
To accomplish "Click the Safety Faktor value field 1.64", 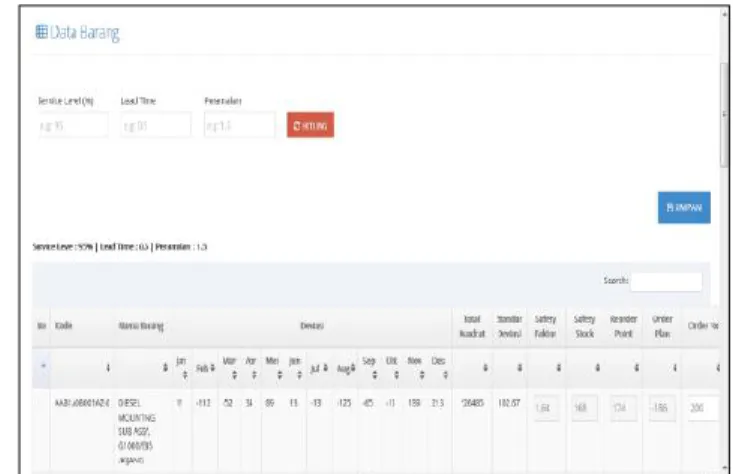I will 546,408.
